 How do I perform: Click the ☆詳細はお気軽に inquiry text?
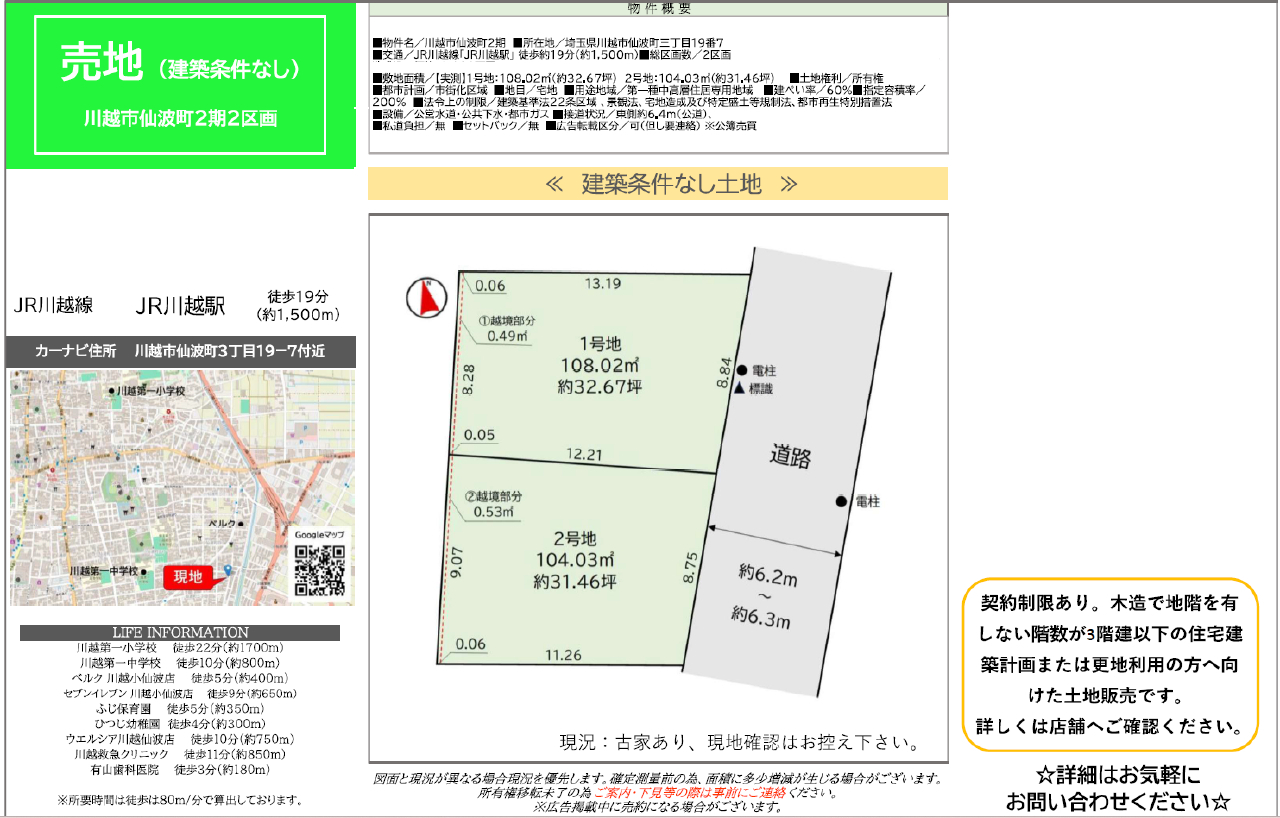coord(1116,788)
